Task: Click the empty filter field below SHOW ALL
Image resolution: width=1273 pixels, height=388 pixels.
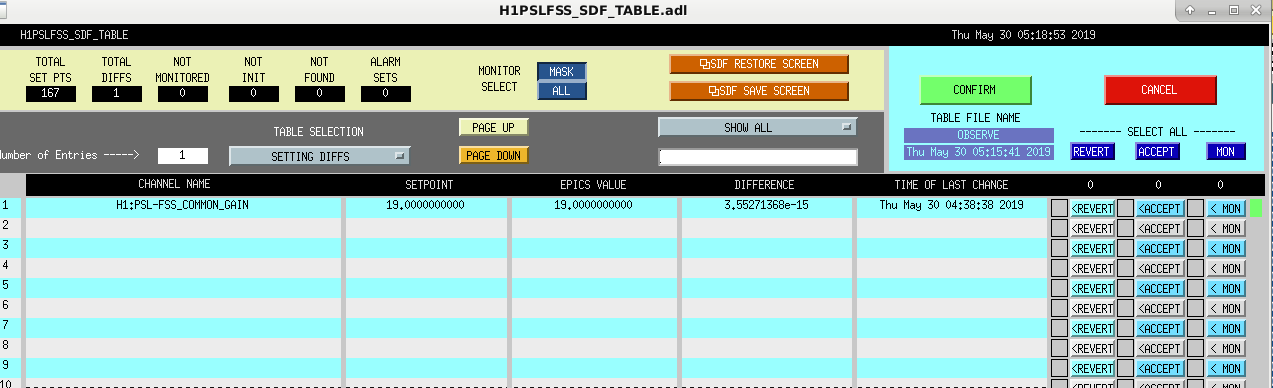Action: tap(758, 157)
